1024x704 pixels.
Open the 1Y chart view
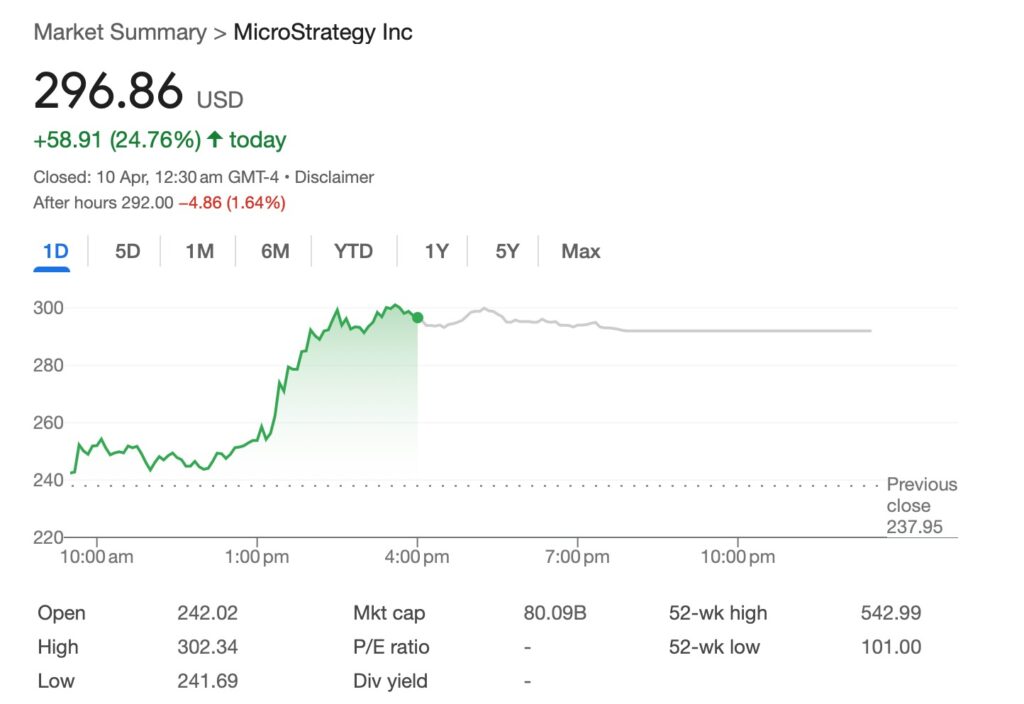(x=436, y=252)
